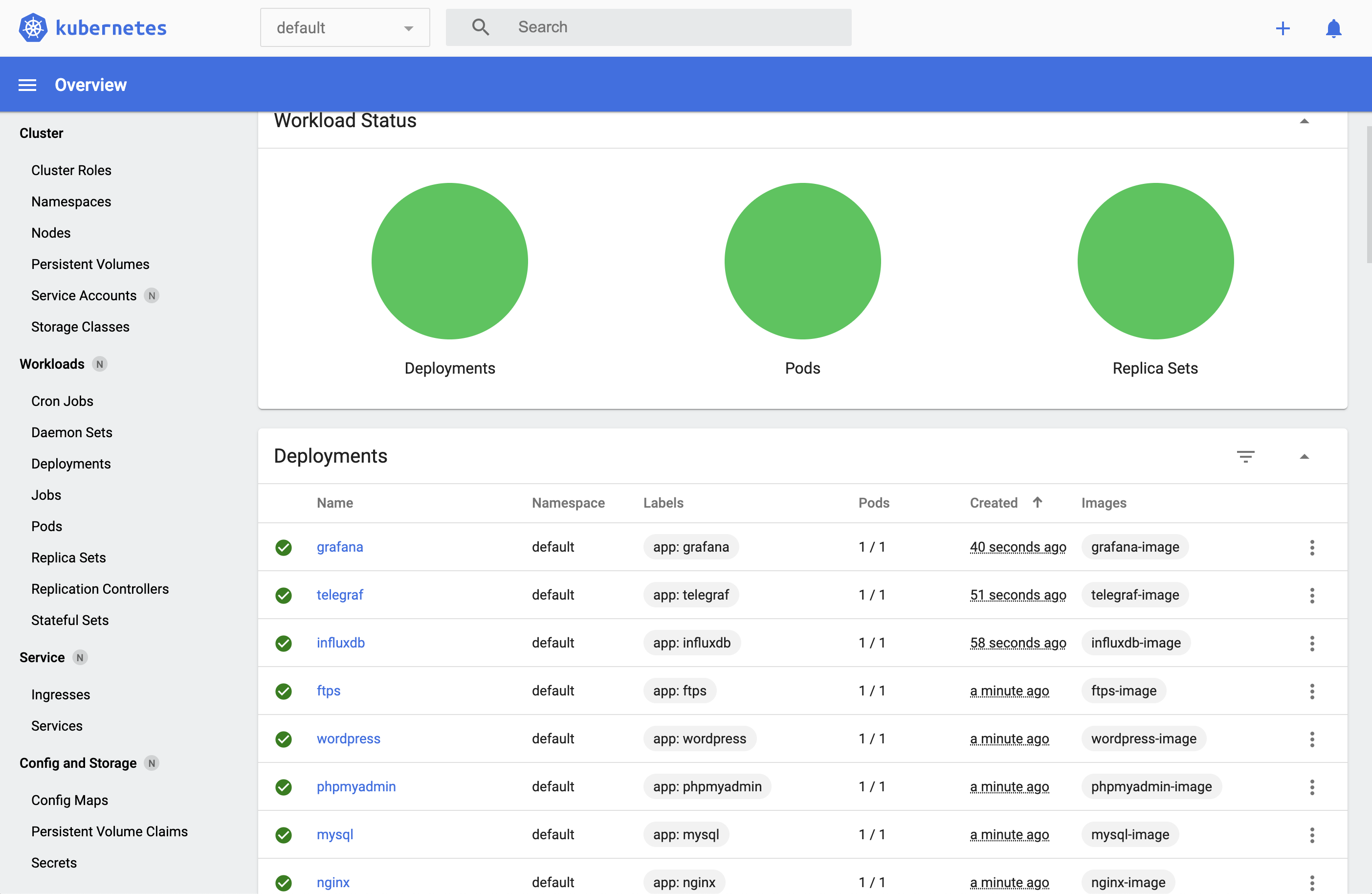The width and height of the screenshot is (1372, 894).
Task: Open the hamburger navigation menu
Action: pyautogui.click(x=27, y=85)
